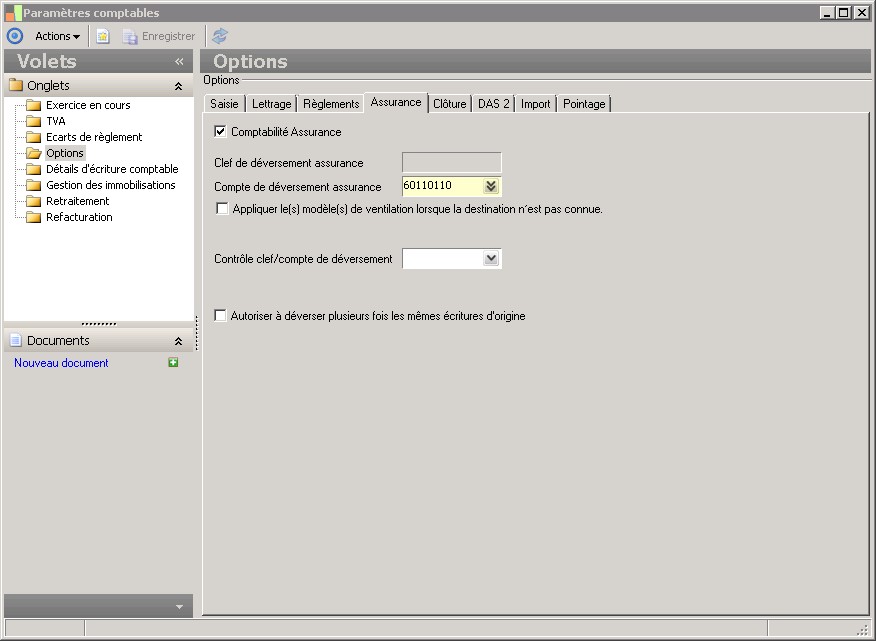This screenshot has height=641, width=876.
Task: Maximize the Paramètres comptables window
Action: (844, 12)
